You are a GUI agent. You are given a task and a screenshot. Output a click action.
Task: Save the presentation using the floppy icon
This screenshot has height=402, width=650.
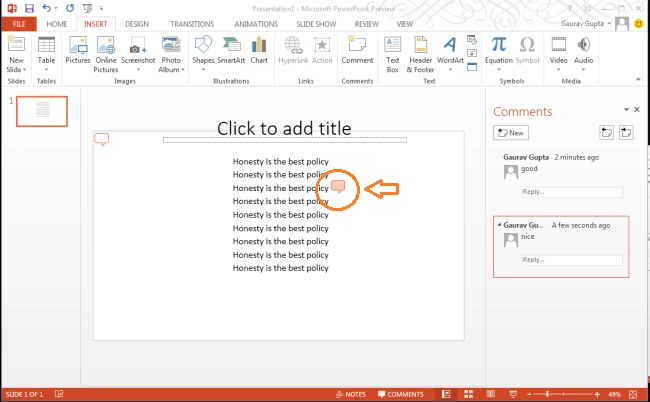[x=29, y=8]
